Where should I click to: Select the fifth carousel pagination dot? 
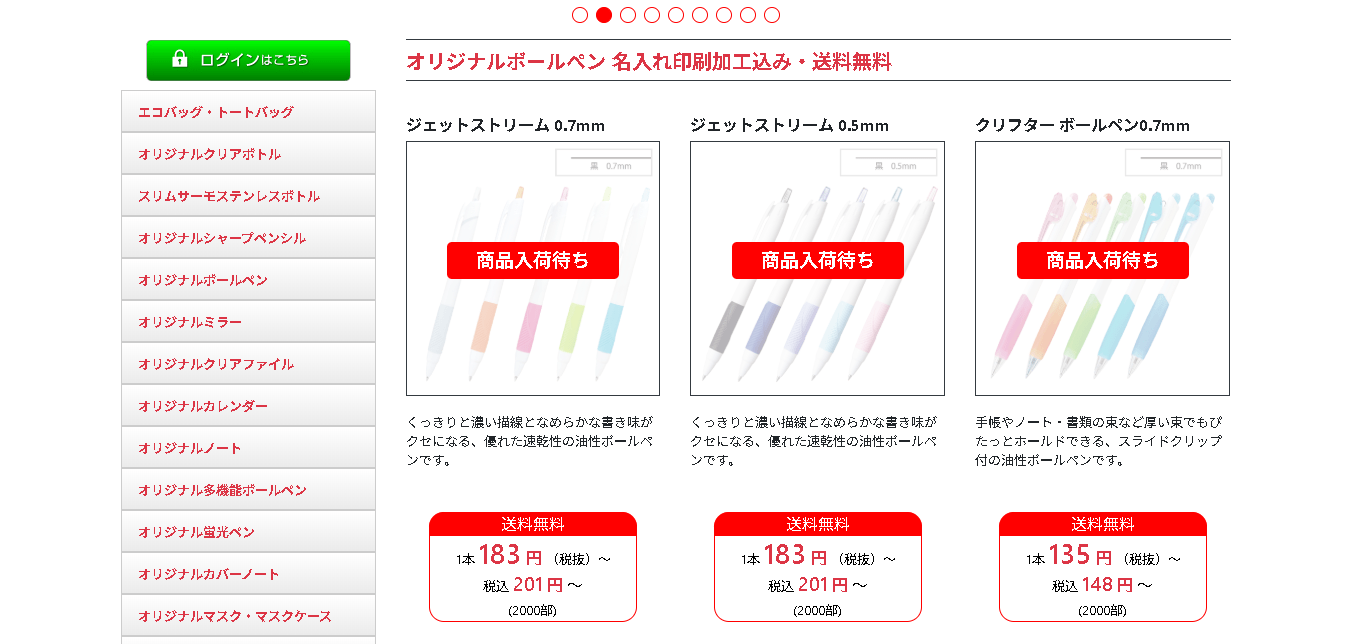[x=676, y=15]
